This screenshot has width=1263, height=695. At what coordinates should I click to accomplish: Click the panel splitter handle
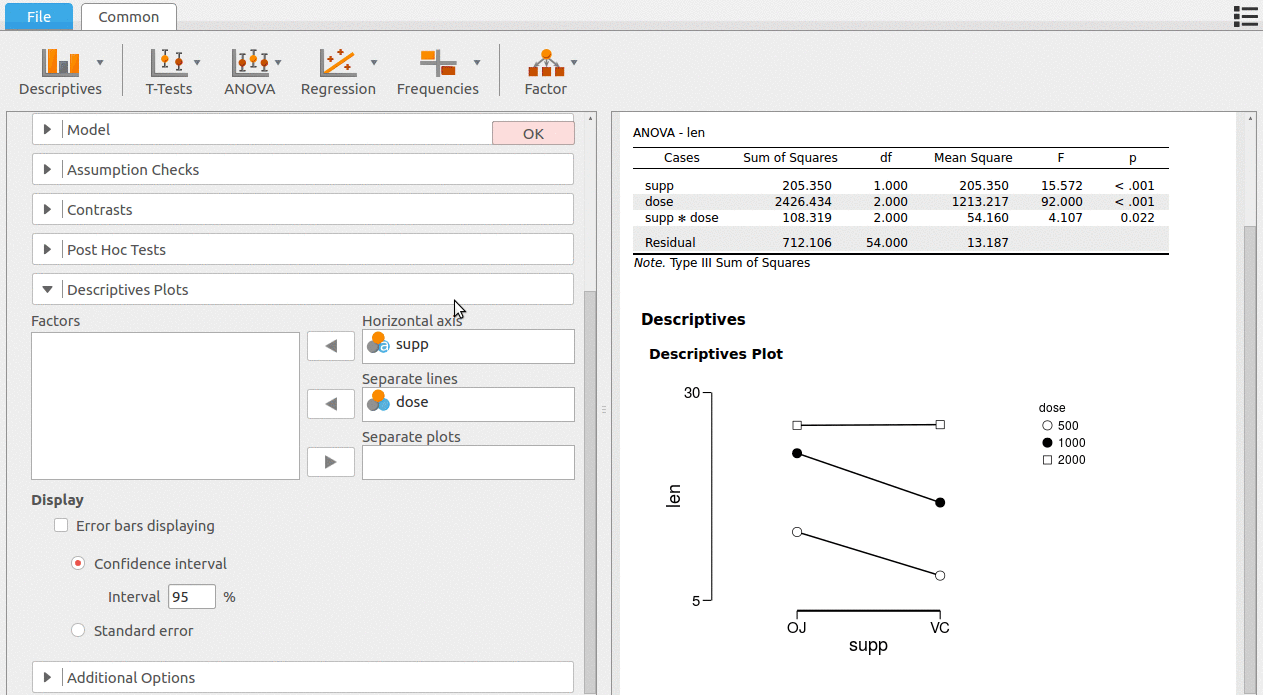coord(603,410)
